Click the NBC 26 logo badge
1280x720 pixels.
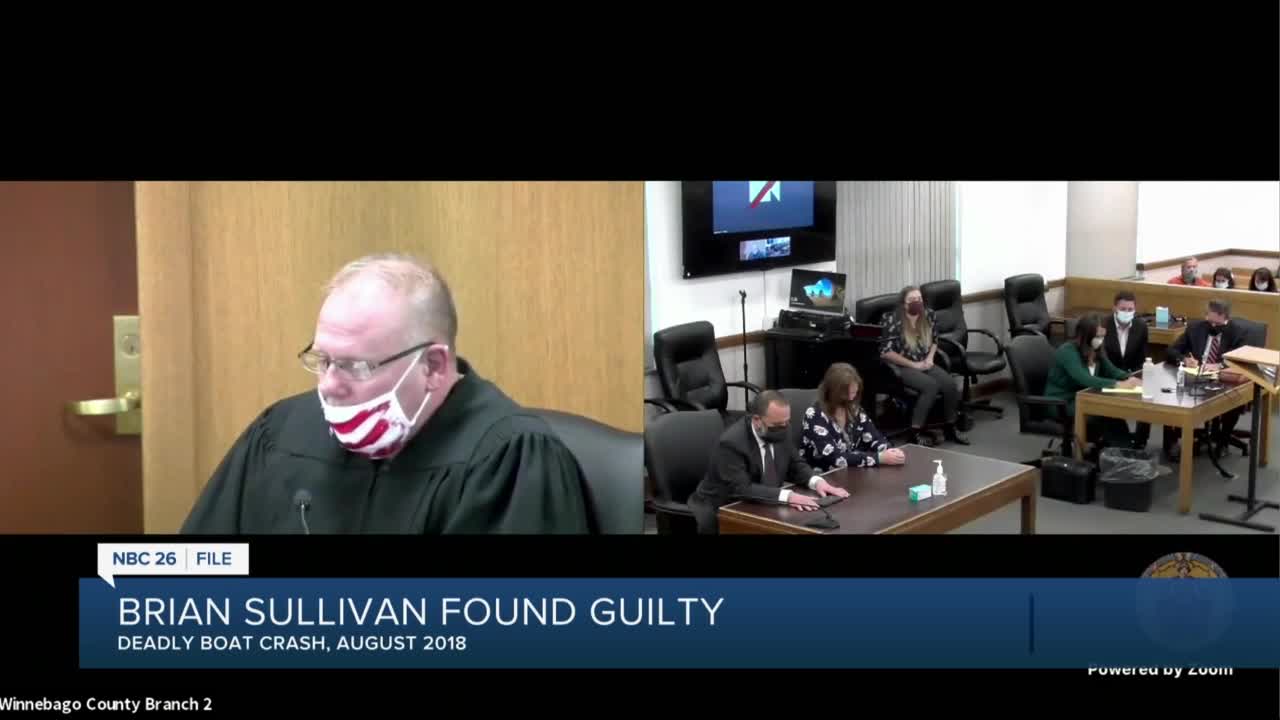pos(144,559)
